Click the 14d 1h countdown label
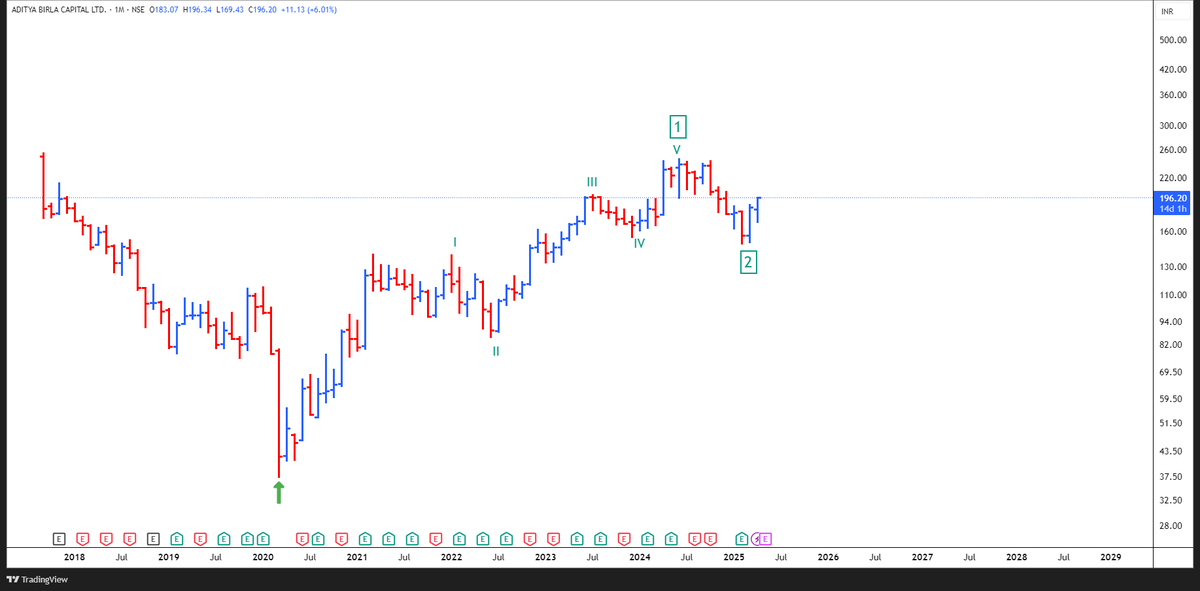Viewport: 1200px width, 591px height. [x=1171, y=208]
